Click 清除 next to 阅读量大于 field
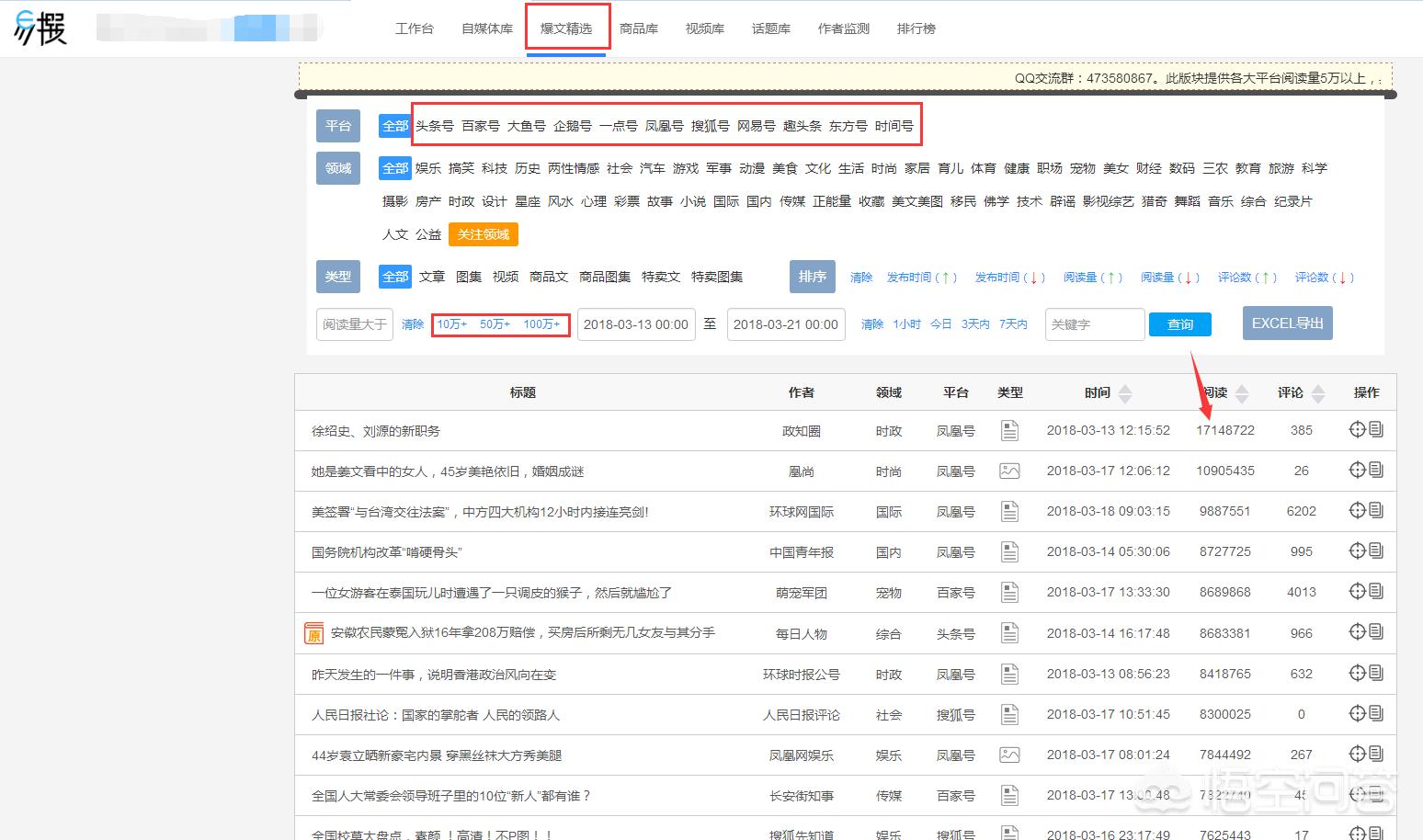 (413, 324)
